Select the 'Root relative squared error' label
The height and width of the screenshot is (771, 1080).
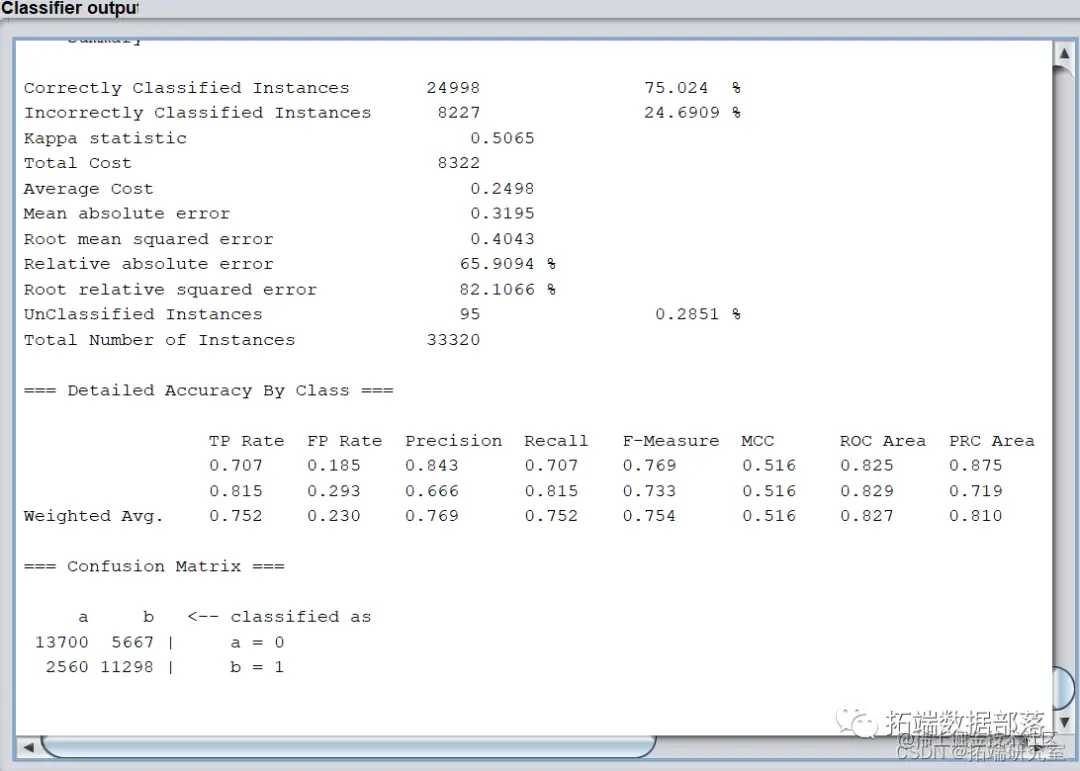coord(170,289)
